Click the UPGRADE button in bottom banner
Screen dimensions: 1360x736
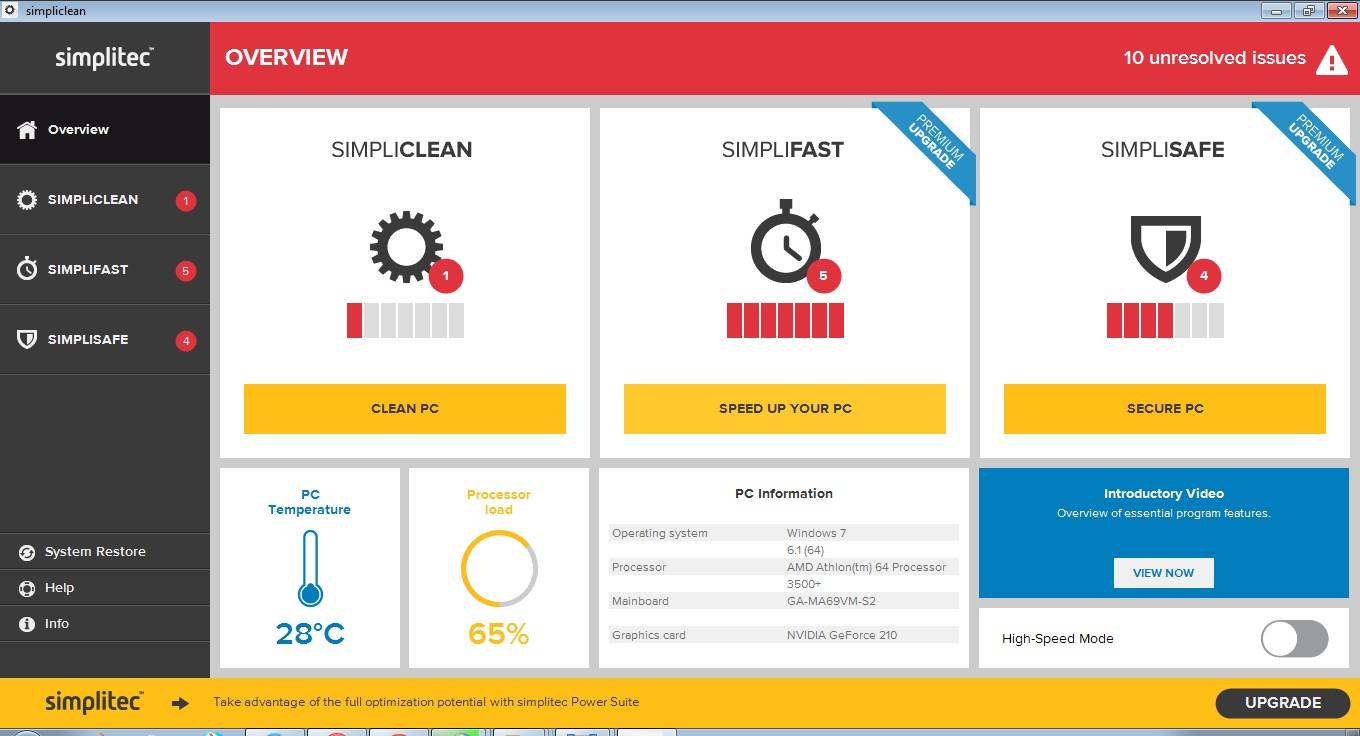click(x=1283, y=703)
